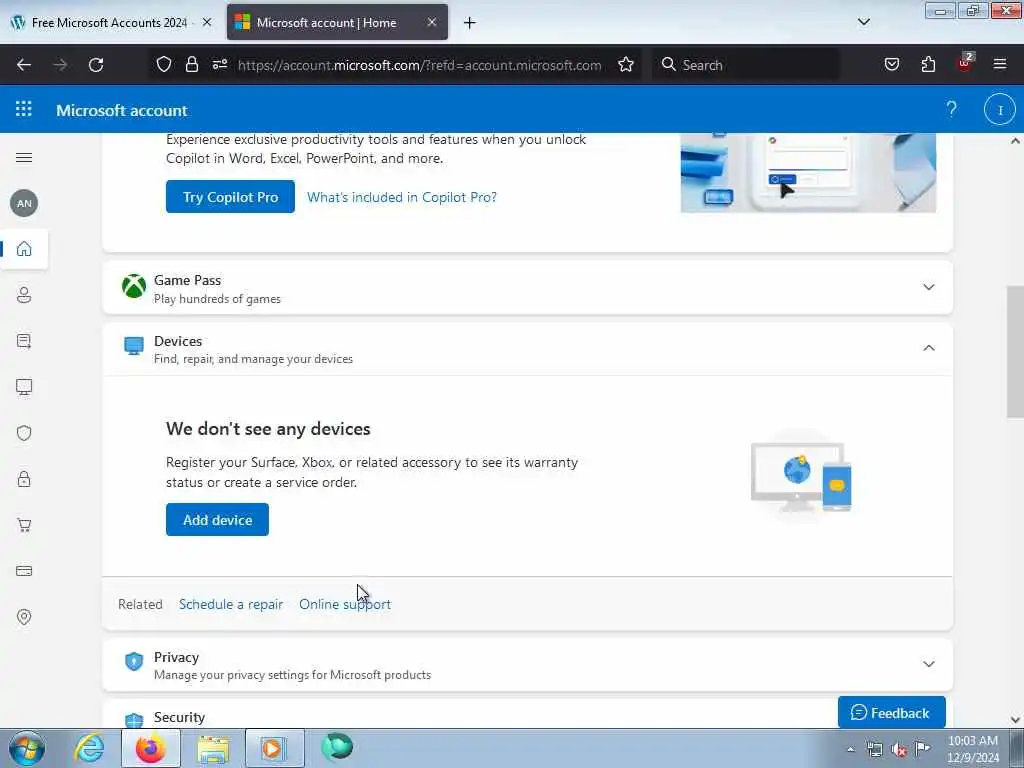Close the Free Microsoft Accounts 2024 tab

tap(207, 22)
